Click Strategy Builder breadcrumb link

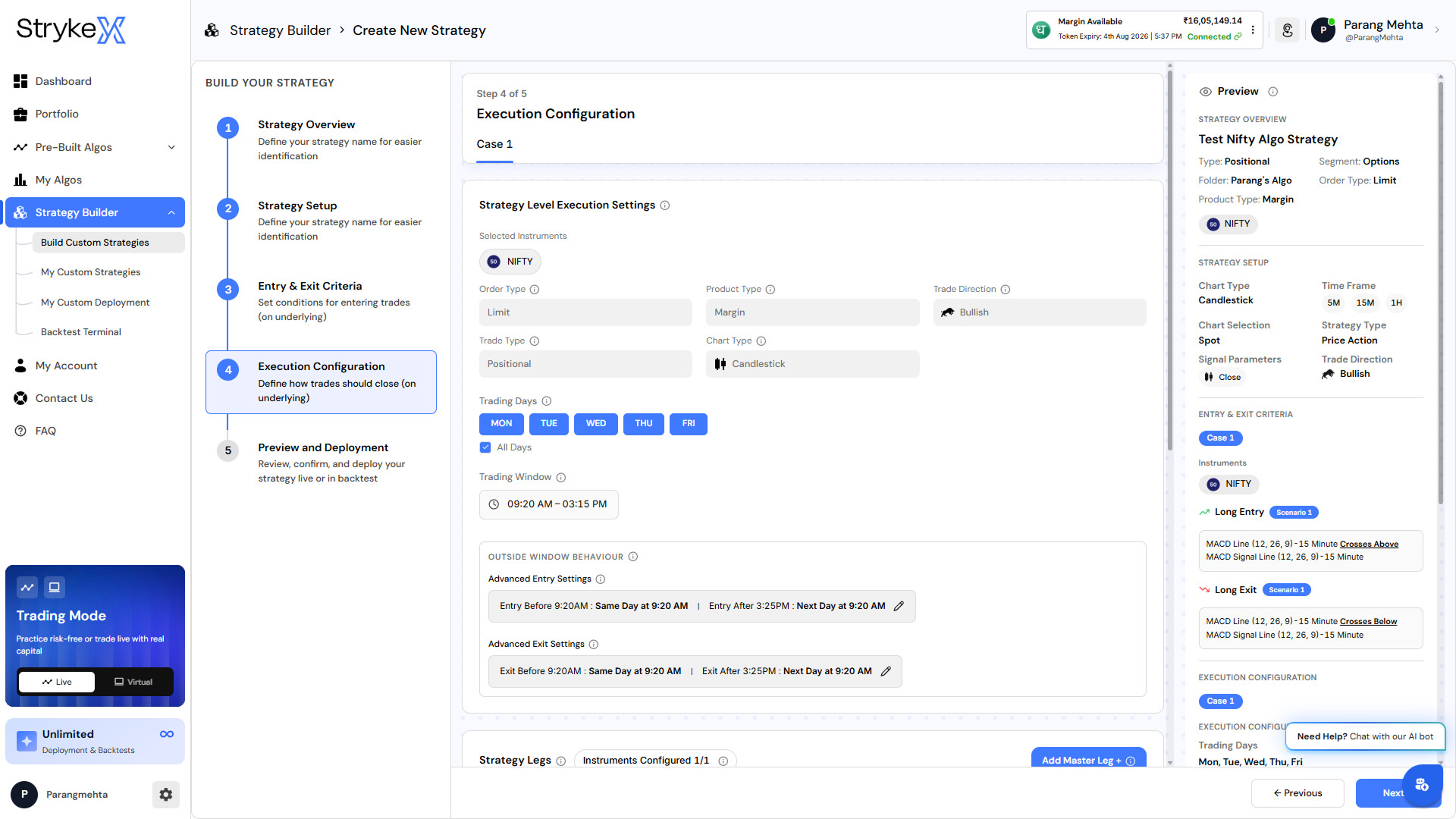click(x=280, y=30)
